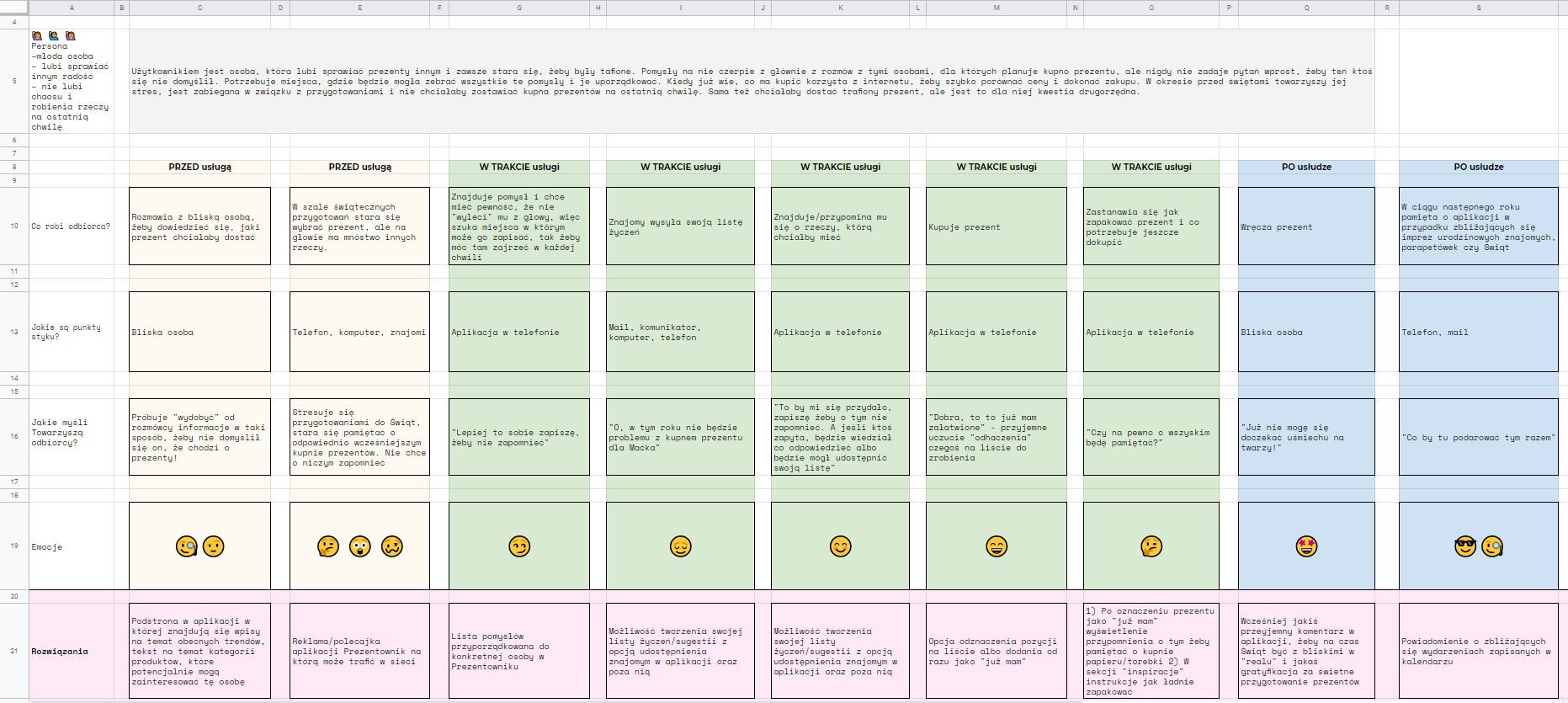This screenshot has height=703, width=1568.
Task: Click cell 'Znajduje/przypomina mu się o rzeczy'
Action: [840, 226]
